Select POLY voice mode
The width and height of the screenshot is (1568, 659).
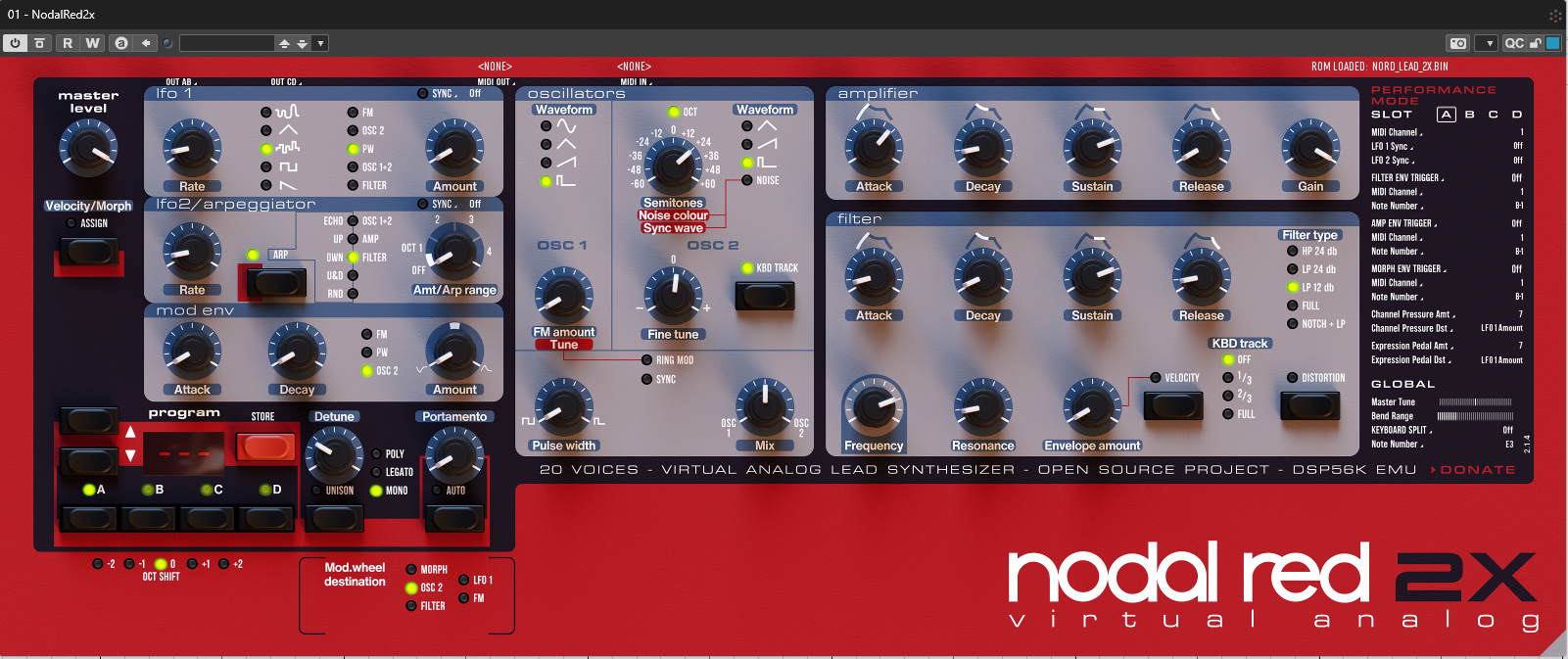pos(376,454)
